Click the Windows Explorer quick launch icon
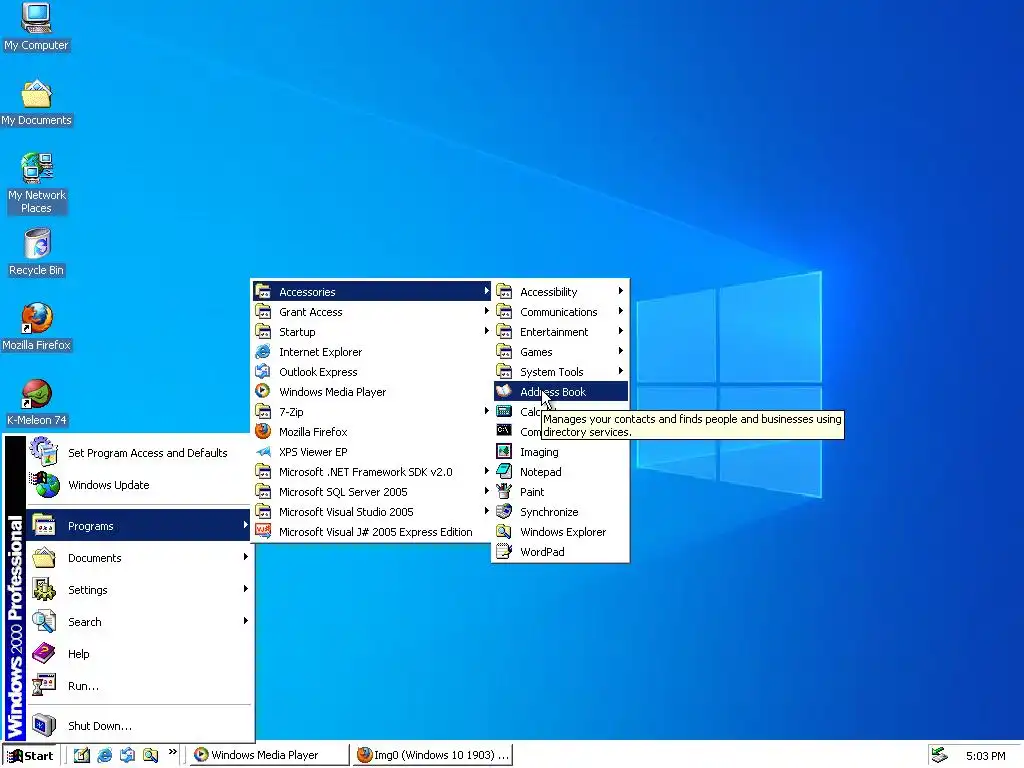The width and height of the screenshot is (1024, 768). coord(151,755)
